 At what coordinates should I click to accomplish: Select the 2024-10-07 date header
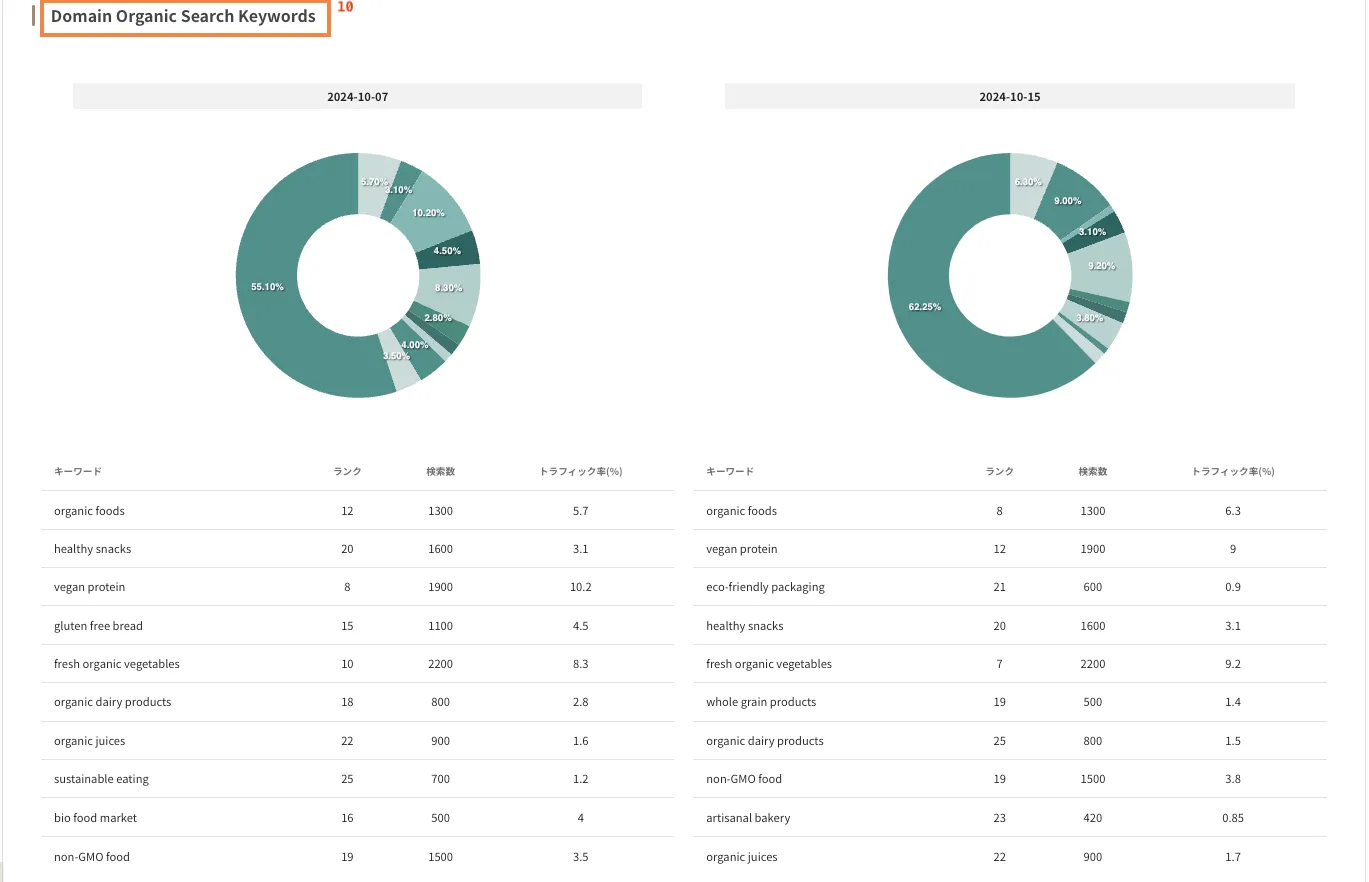tap(357, 97)
